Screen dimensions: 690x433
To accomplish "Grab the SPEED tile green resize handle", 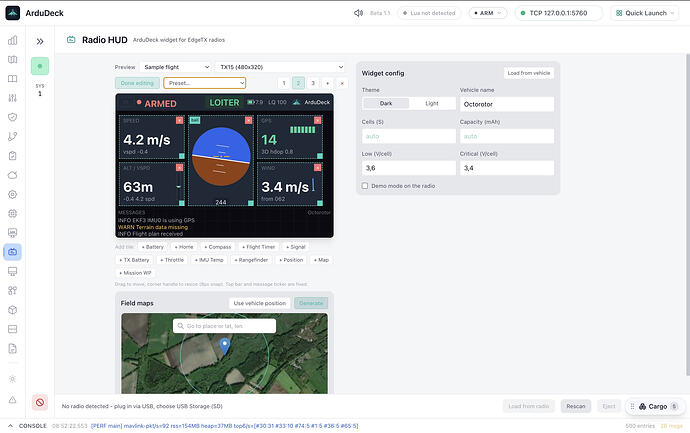I will point(182,156).
